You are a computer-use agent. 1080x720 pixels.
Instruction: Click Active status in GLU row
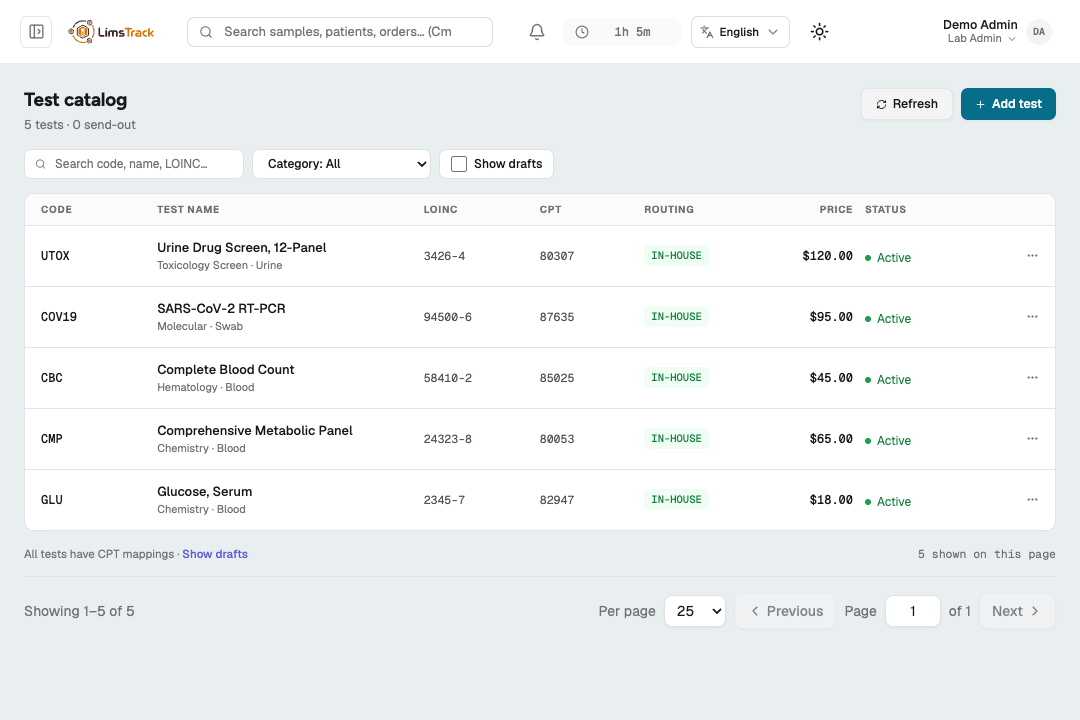coord(888,502)
